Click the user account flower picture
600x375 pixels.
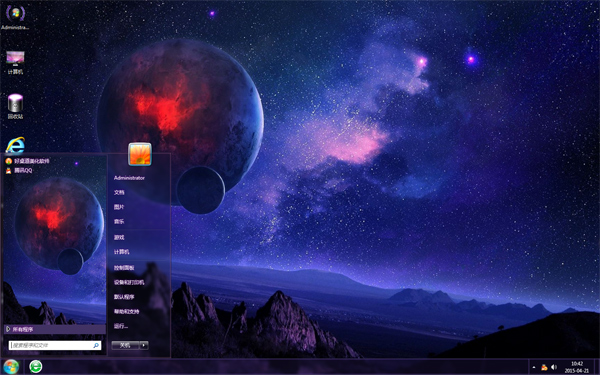140,154
